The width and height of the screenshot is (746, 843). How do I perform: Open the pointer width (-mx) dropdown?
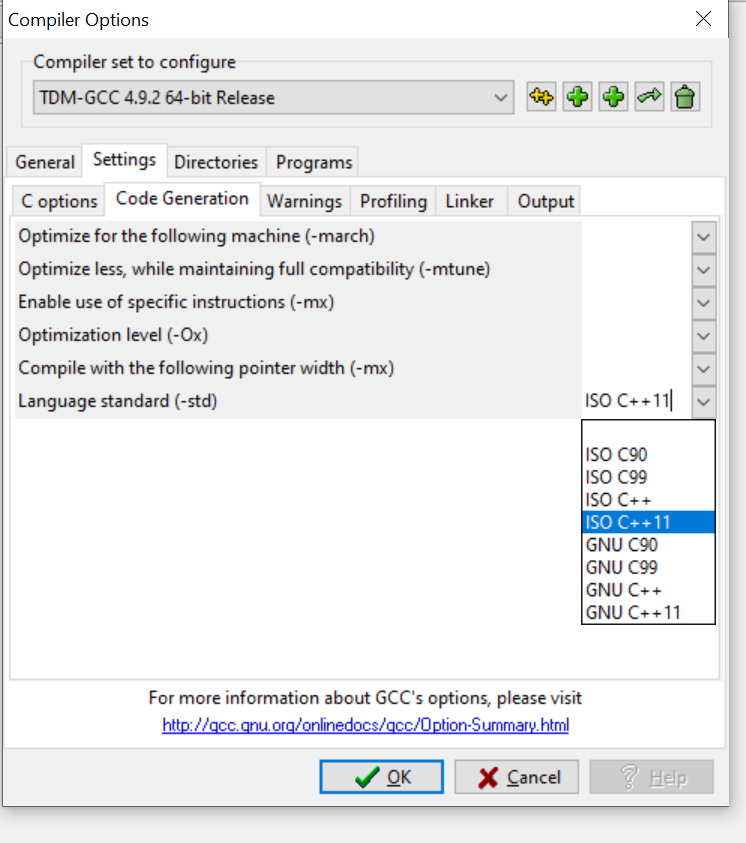(704, 369)
